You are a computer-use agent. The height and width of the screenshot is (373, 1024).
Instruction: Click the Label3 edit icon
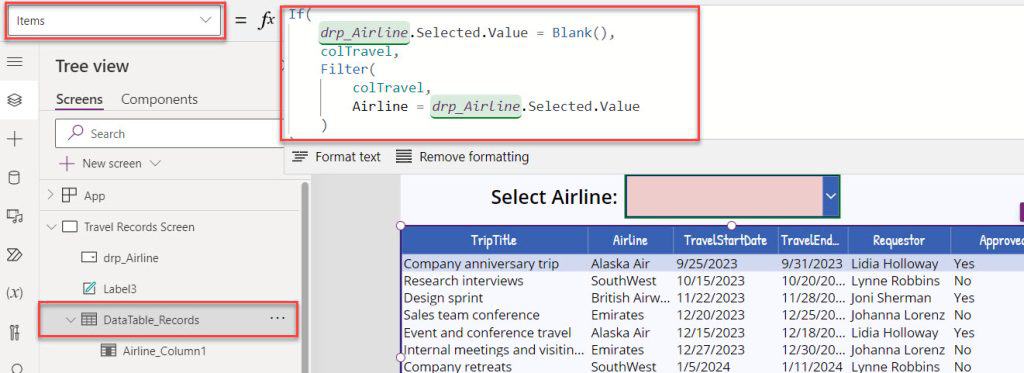pos(89,289)
